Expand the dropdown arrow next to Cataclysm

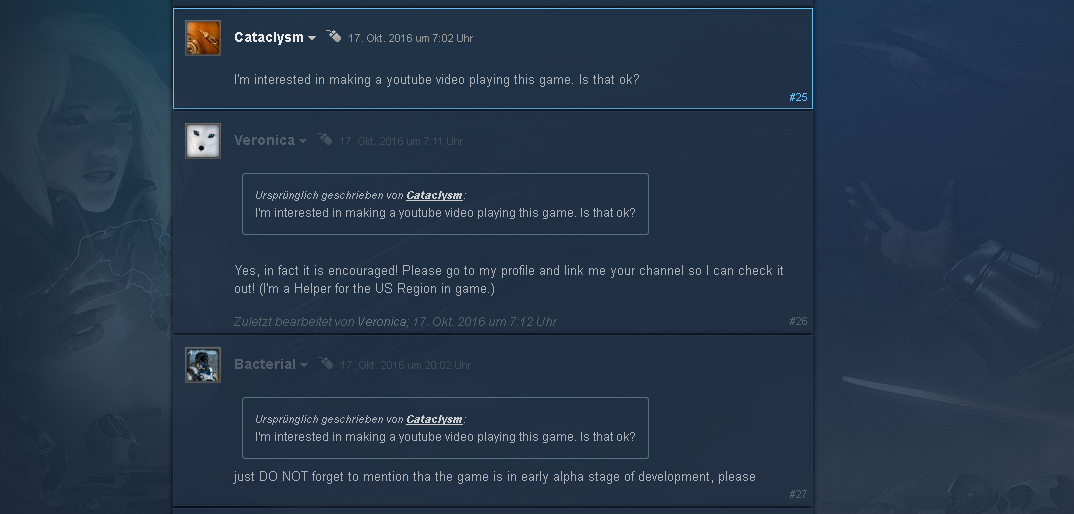tap(312, 38)
